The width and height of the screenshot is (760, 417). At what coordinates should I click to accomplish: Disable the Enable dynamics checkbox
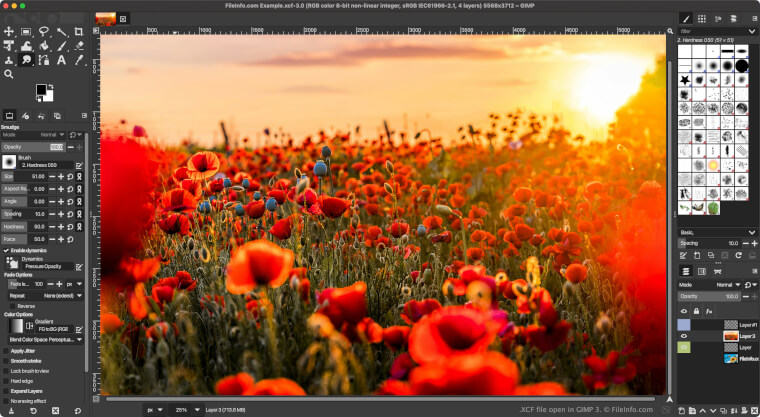[x=5, y=250]
